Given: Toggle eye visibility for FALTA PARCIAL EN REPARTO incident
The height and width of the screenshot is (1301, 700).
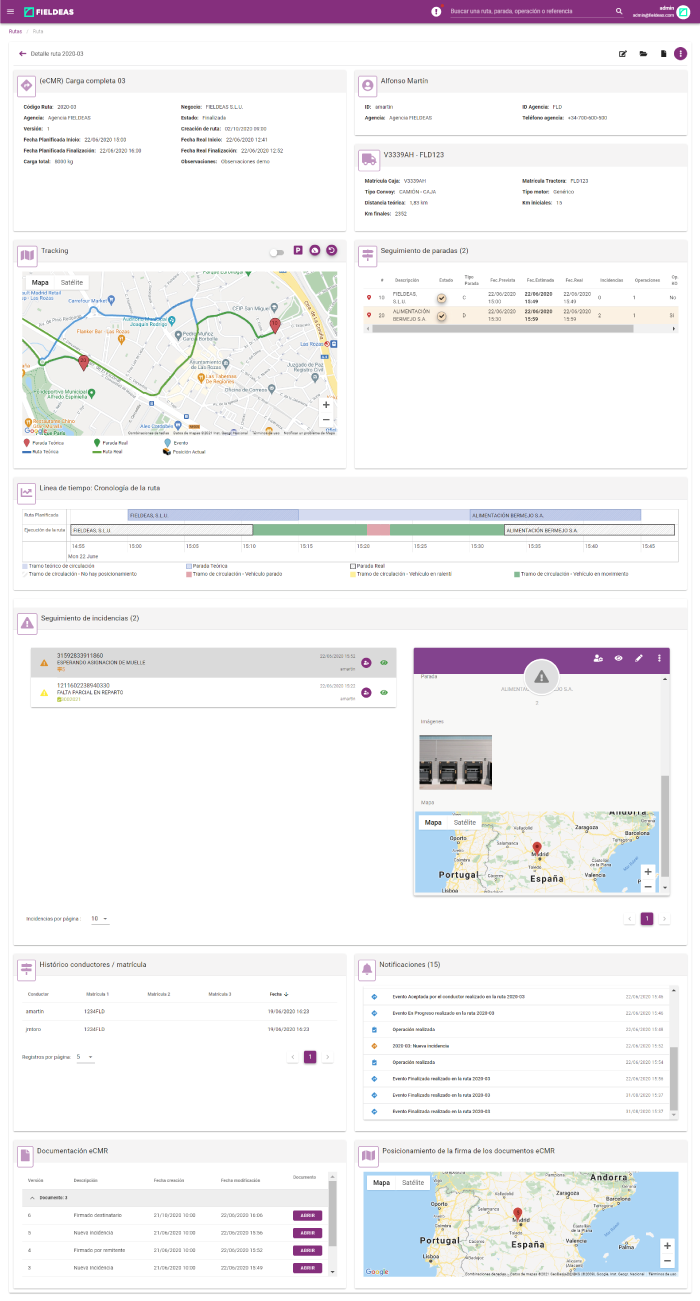Looking at the screenshot, I should click(383, 693).
